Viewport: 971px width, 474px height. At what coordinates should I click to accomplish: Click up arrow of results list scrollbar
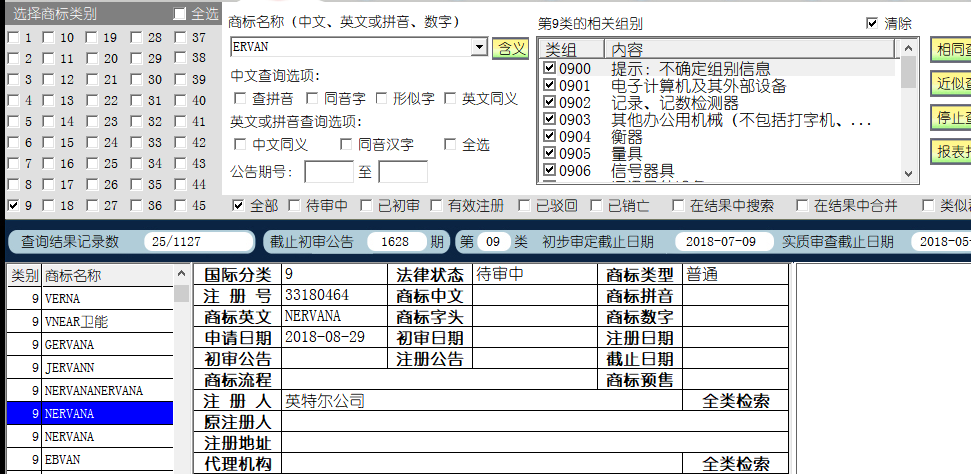(181, 274)
